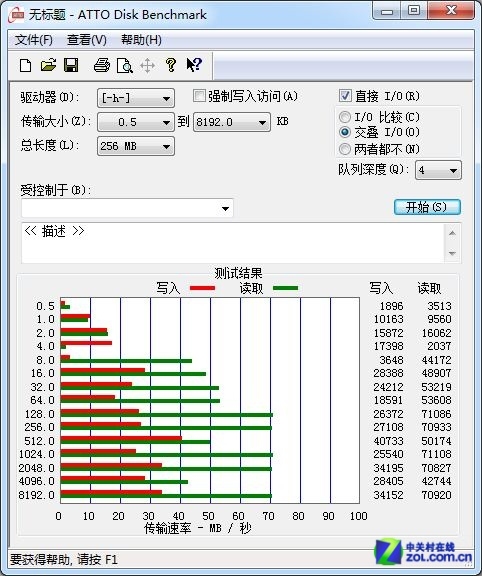The width and height of the screenshot is (482, 576).
Task: Click read value 44172
Action: click(436, 360)
